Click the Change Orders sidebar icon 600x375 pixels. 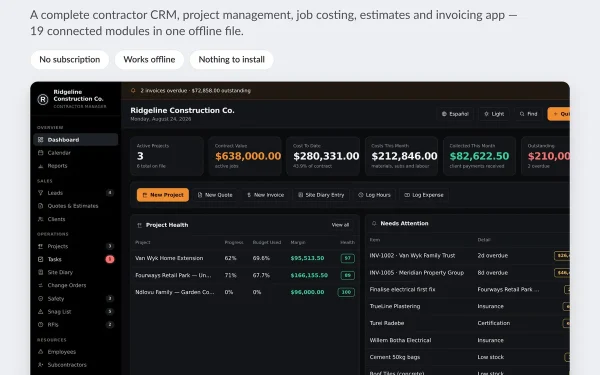pyautogui.click(x=41, y=285)
